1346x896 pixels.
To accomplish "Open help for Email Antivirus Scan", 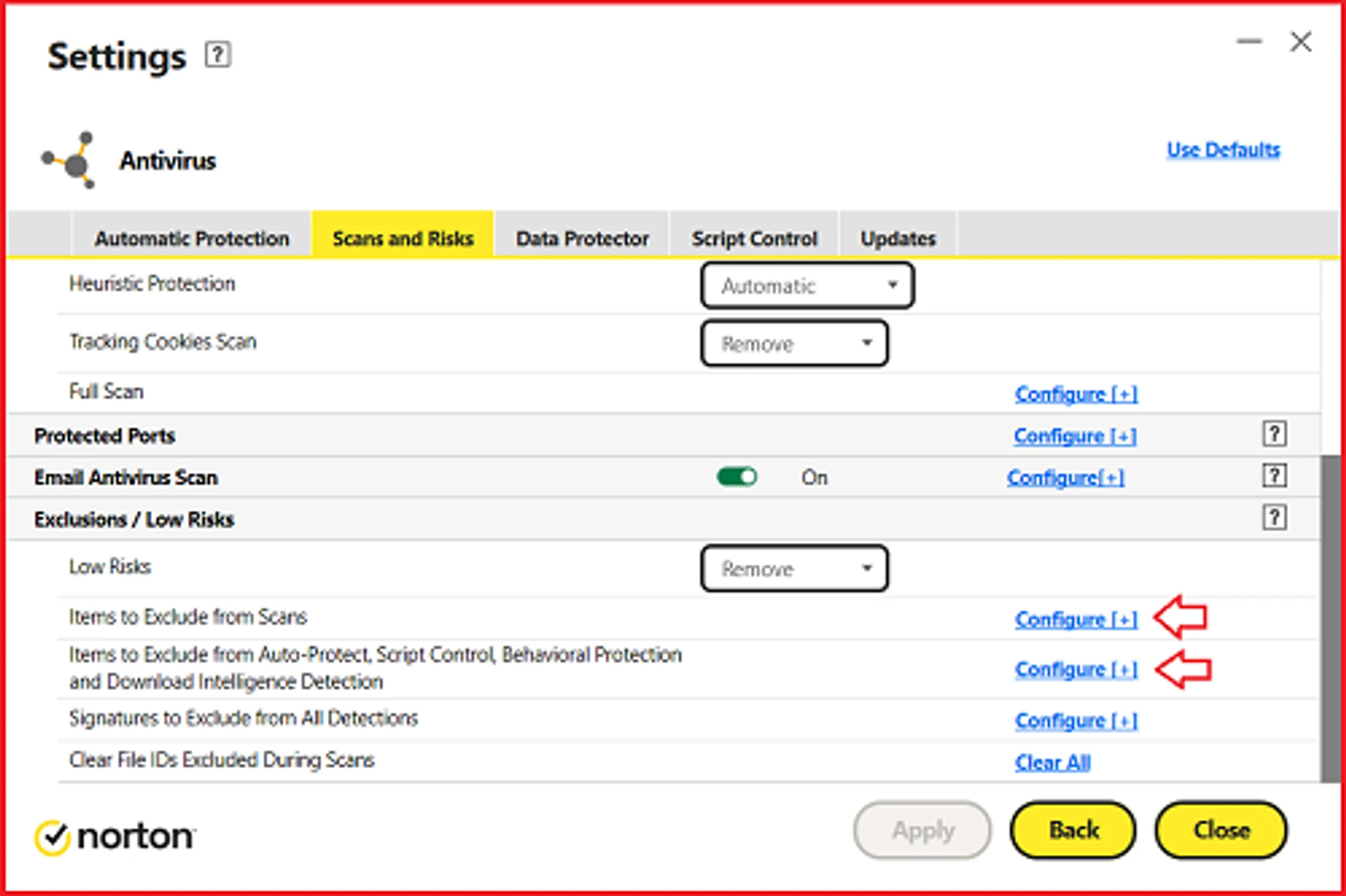I will point(1273,476).
